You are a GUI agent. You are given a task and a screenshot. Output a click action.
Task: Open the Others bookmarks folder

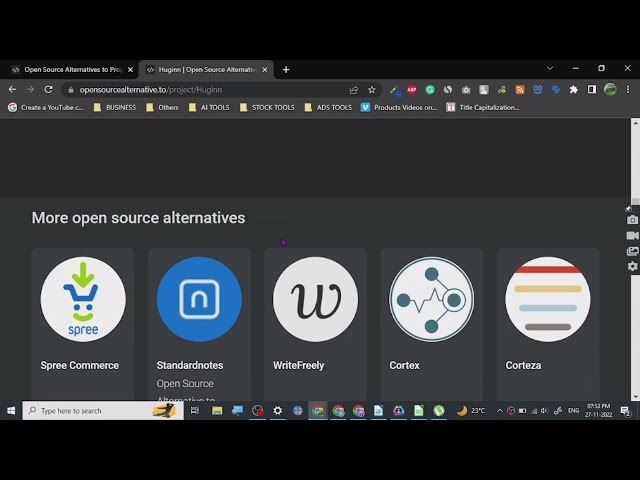tap(162, 107)
